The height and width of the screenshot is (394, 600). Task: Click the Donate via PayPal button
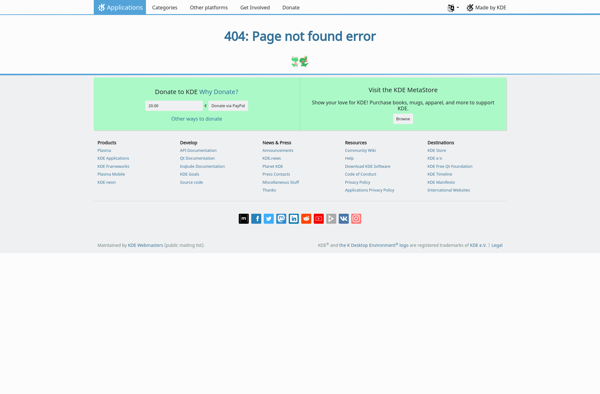point(228,106)
